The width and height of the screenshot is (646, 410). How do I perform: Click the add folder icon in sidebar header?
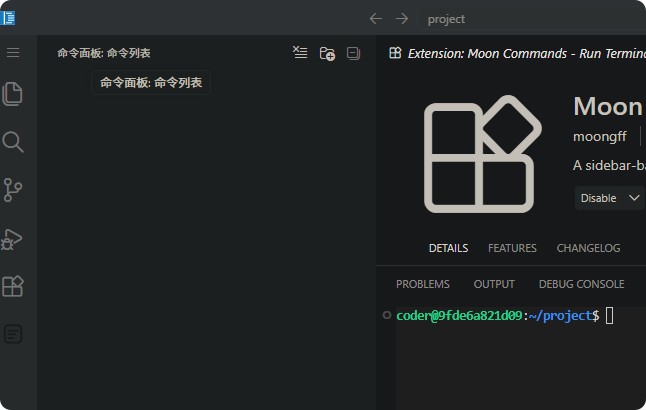pyautogui.click(x=327, y=53)
